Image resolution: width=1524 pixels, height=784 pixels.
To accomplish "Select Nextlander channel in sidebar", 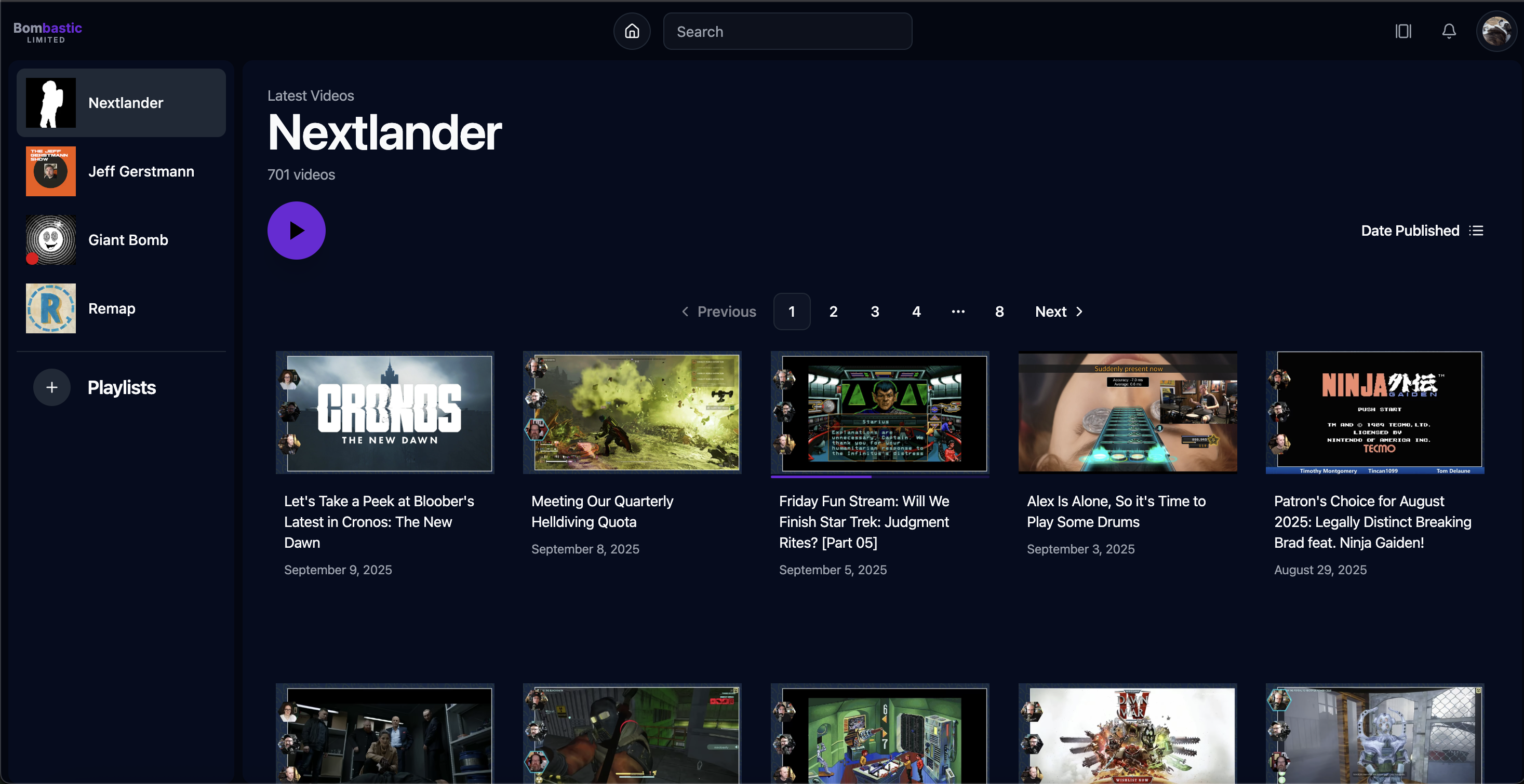I will point(121,103).
